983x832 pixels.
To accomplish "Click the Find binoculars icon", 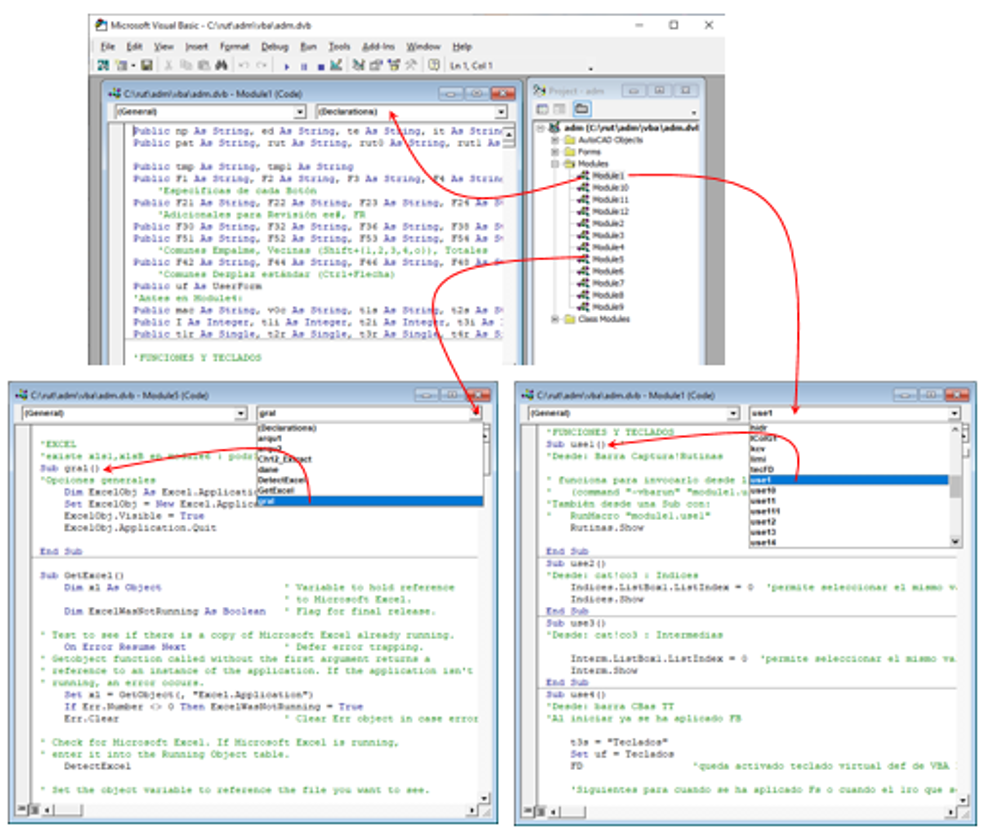I will point(221,66).
